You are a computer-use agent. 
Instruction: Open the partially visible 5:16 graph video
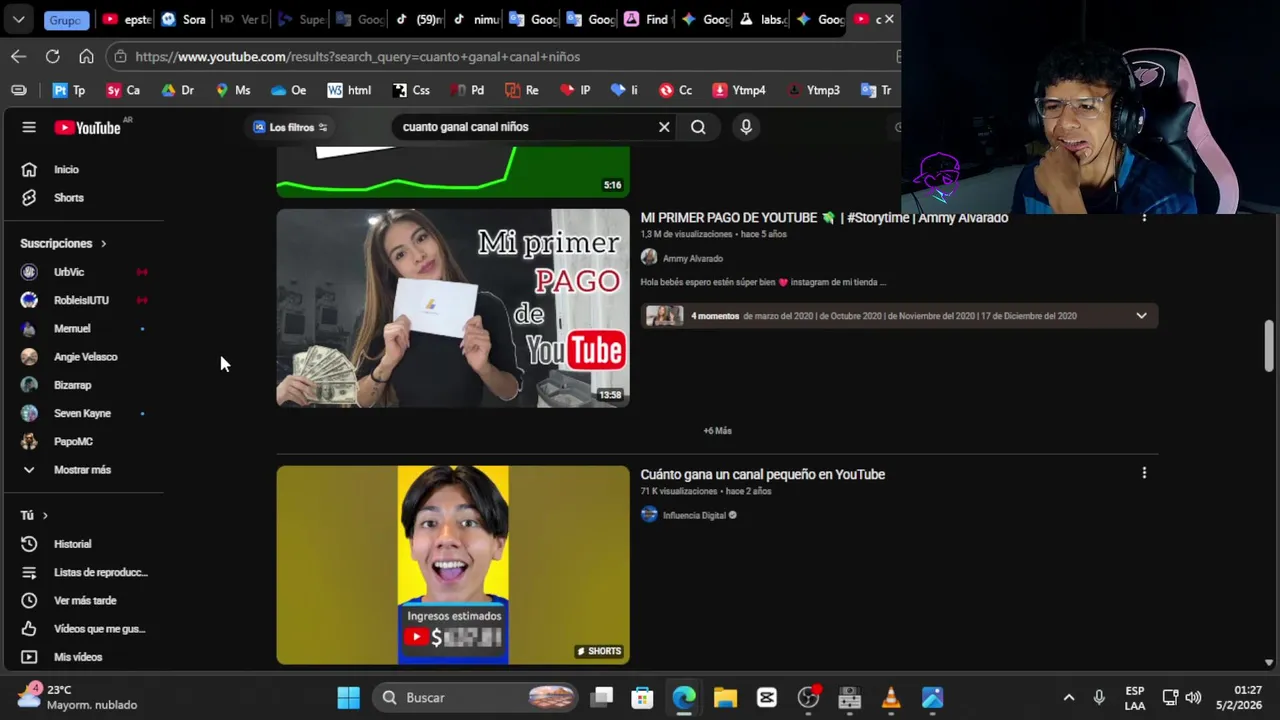click(453, 172)
